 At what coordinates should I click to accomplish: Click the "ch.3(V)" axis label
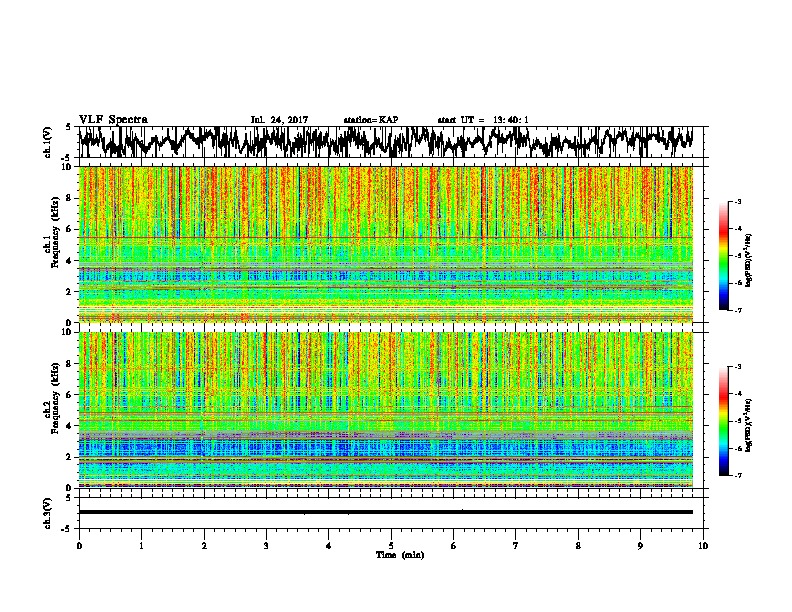pos(48,513)
